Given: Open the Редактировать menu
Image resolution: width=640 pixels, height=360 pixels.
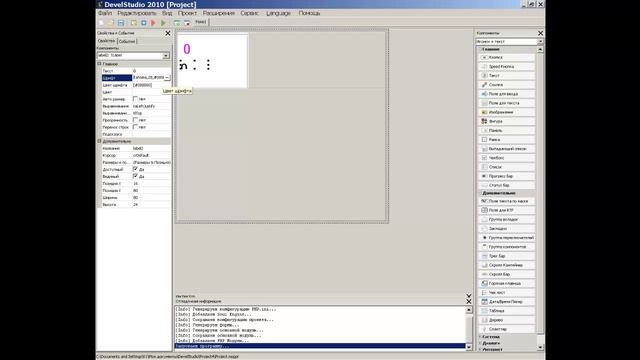Looking at the screenshot, I should pyautogui.click(x=137, y=13).
